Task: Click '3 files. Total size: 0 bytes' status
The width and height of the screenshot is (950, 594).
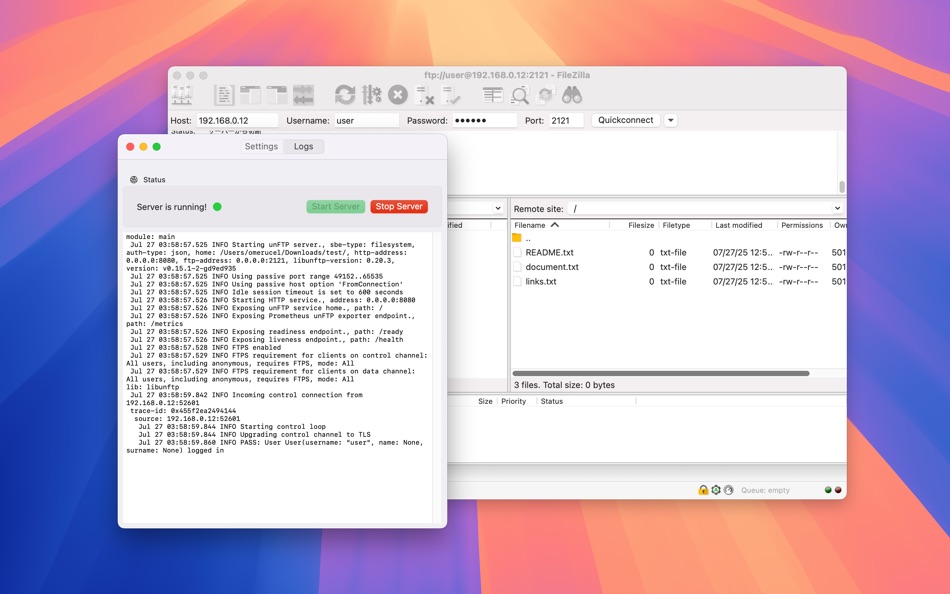Action: pos(564,385)
